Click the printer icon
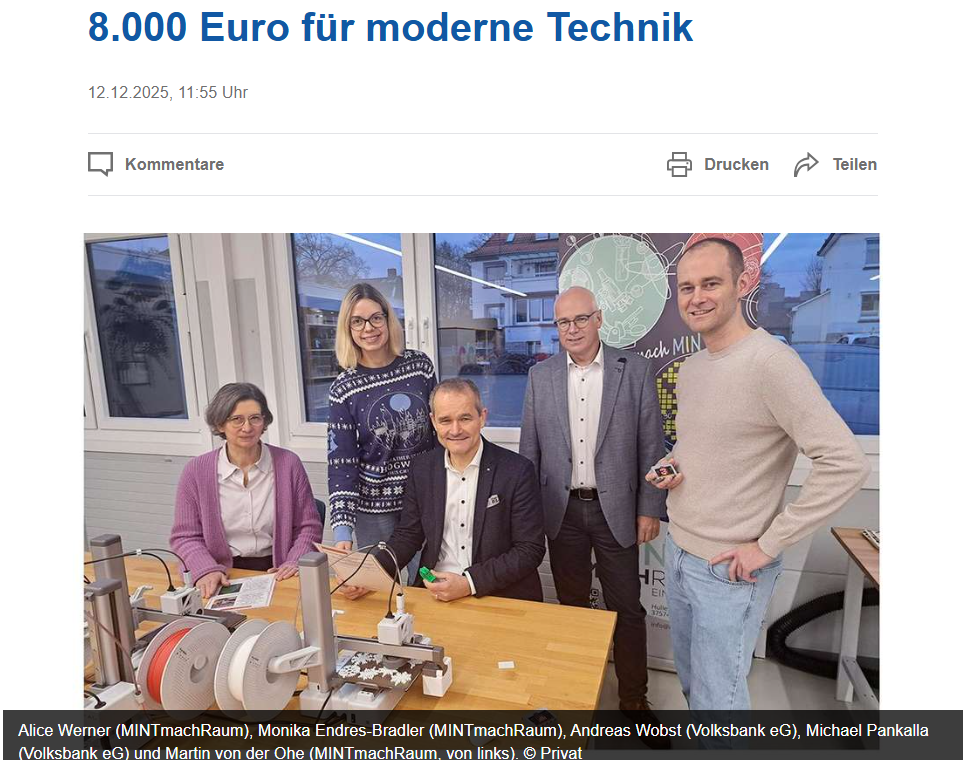964x760 pixels. (679, 164)
